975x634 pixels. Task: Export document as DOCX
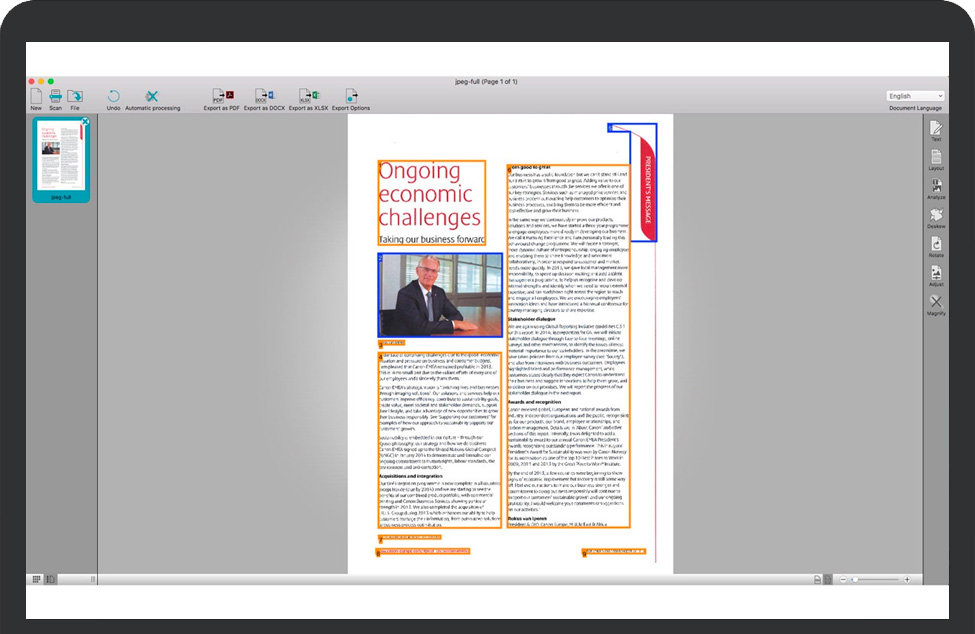[266, 96]
